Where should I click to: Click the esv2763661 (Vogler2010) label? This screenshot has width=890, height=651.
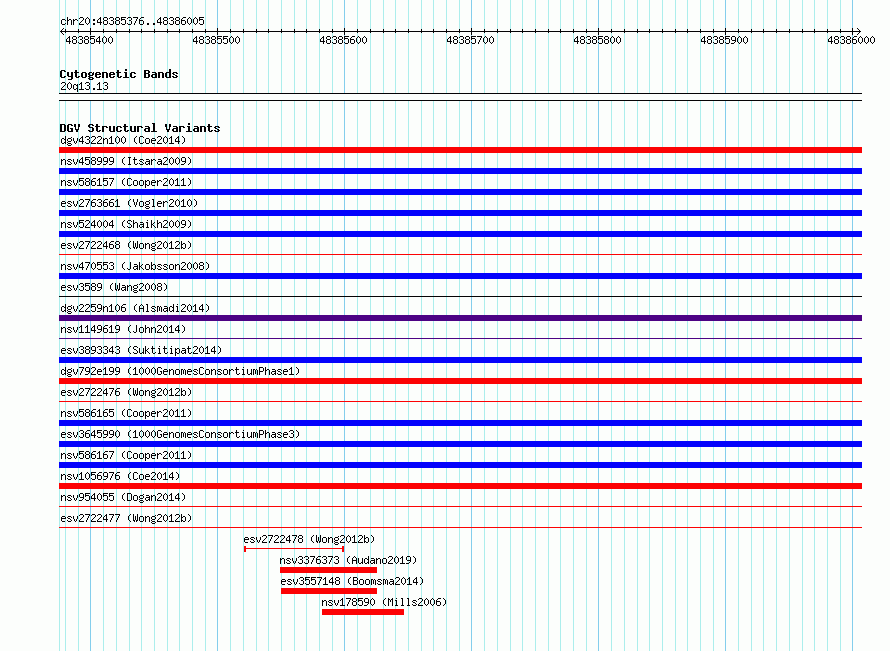pyautogui.click(x=129, y=203)
